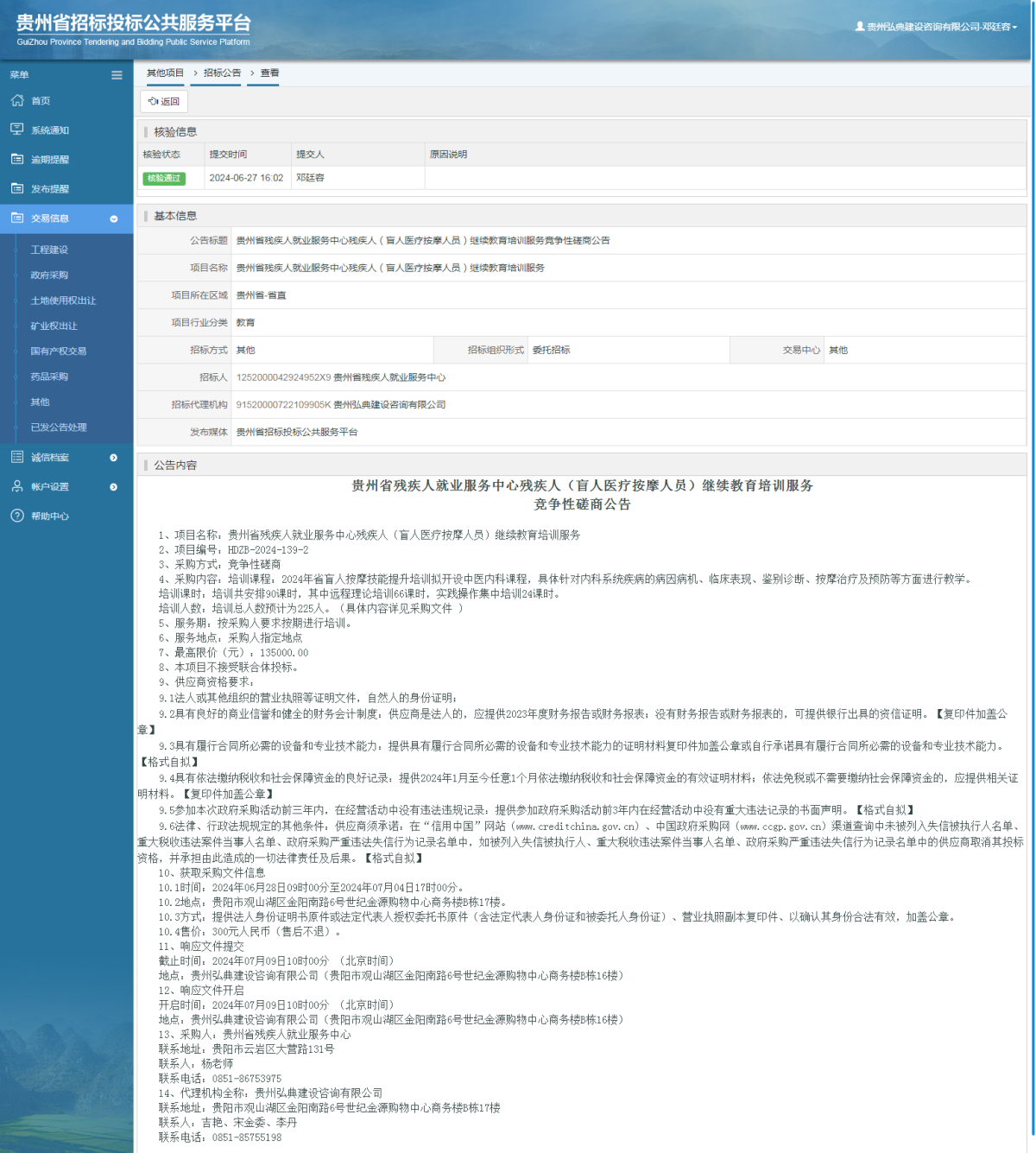
Task: Click 发布媒体 value 贵州省招标投标公共服务平台
Action: click(297, 432)
